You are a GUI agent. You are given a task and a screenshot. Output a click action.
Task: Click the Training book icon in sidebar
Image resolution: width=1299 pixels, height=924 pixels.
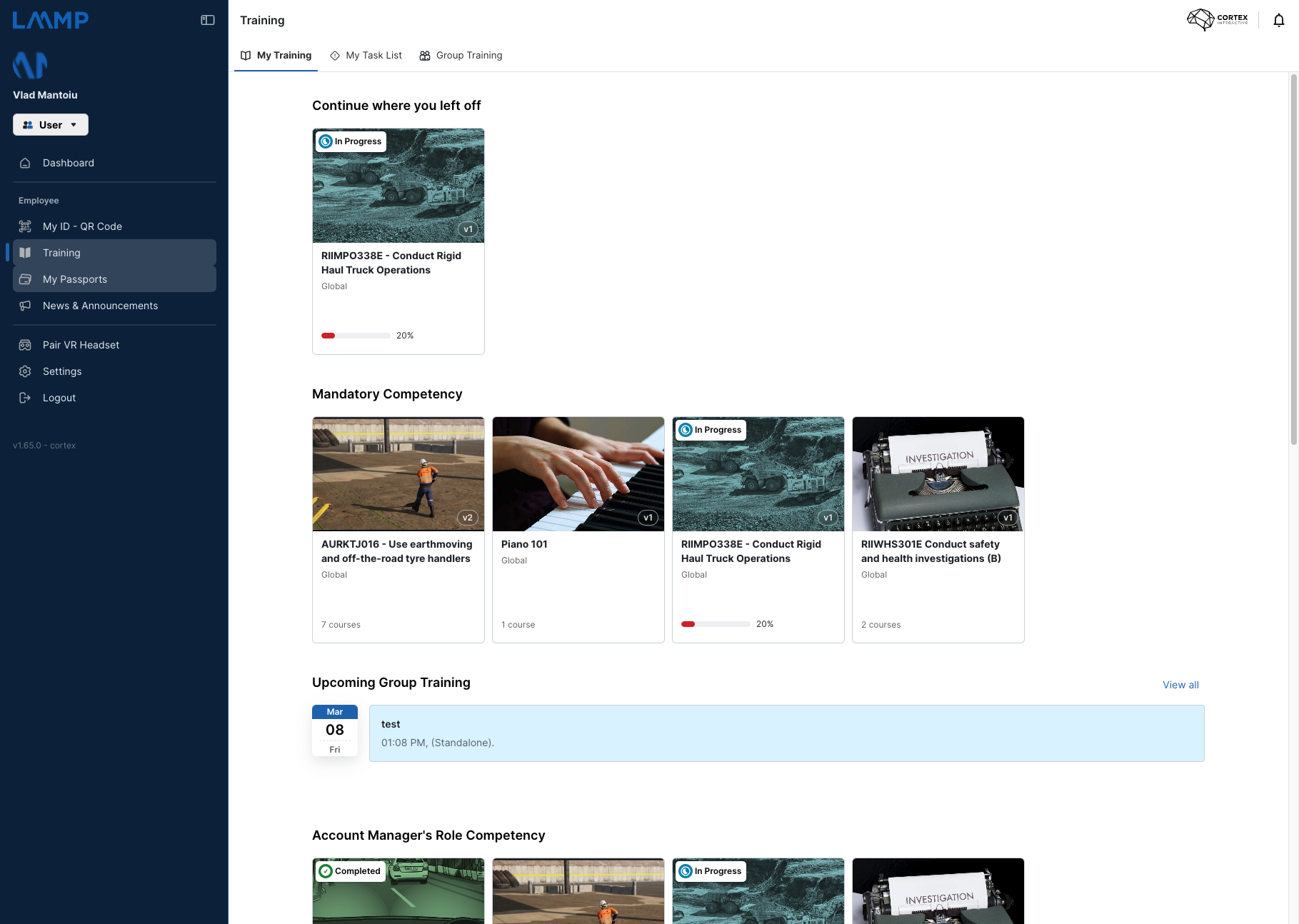tap(25, 253)
